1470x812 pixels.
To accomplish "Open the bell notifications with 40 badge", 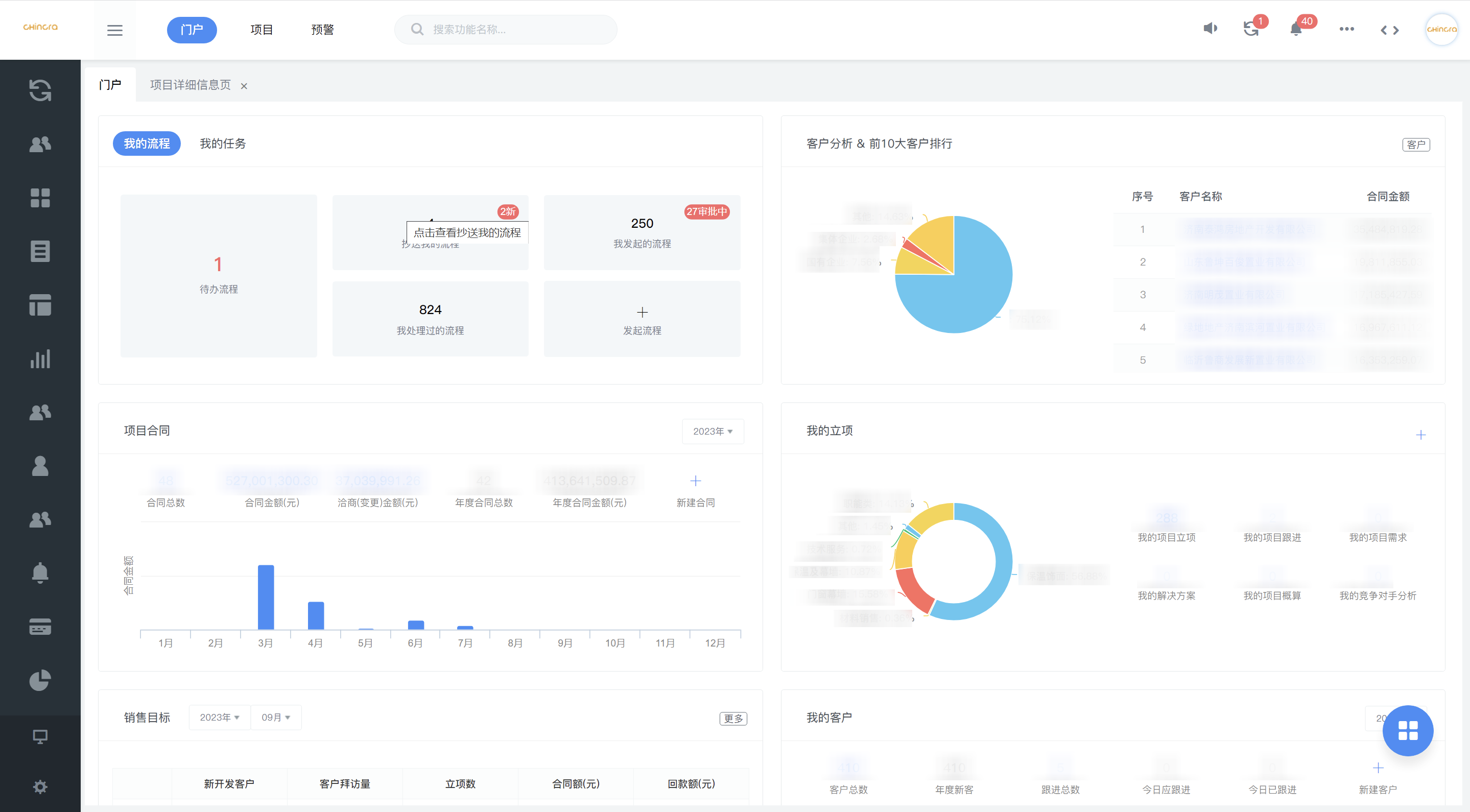I will pyautogui.click(x=1296, y=29).
